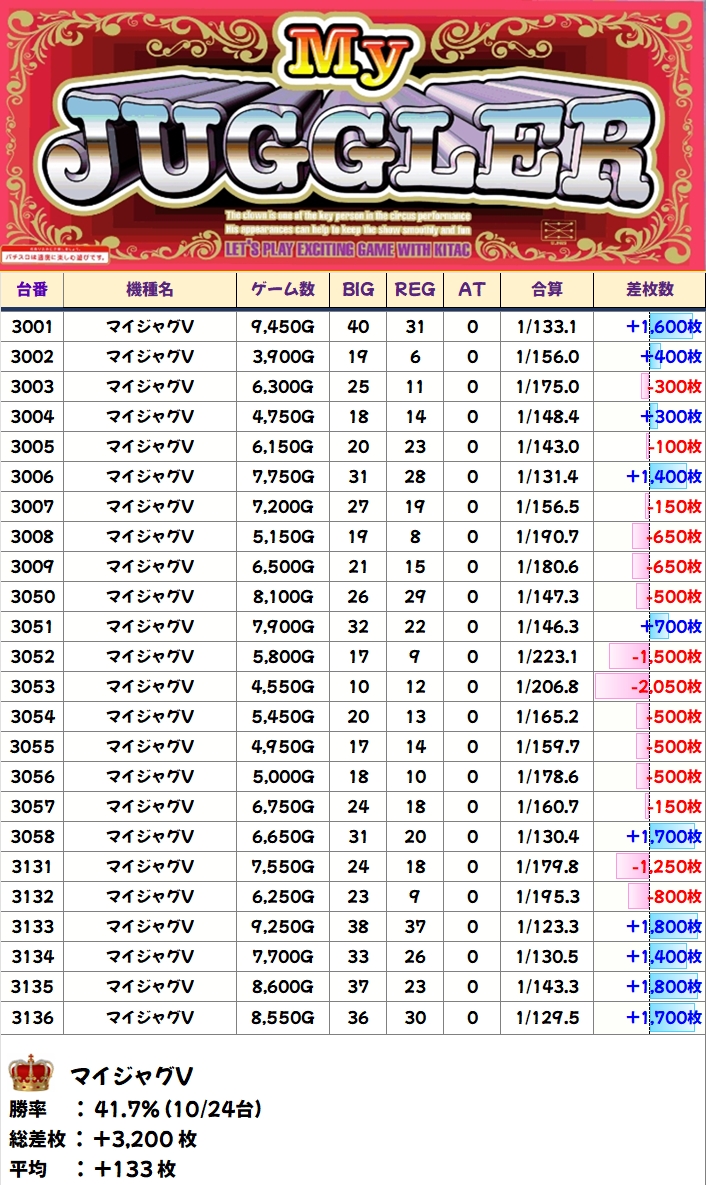Click the 差枚数 column header
Screen dimensions: 706x1185
pos(649,289)
